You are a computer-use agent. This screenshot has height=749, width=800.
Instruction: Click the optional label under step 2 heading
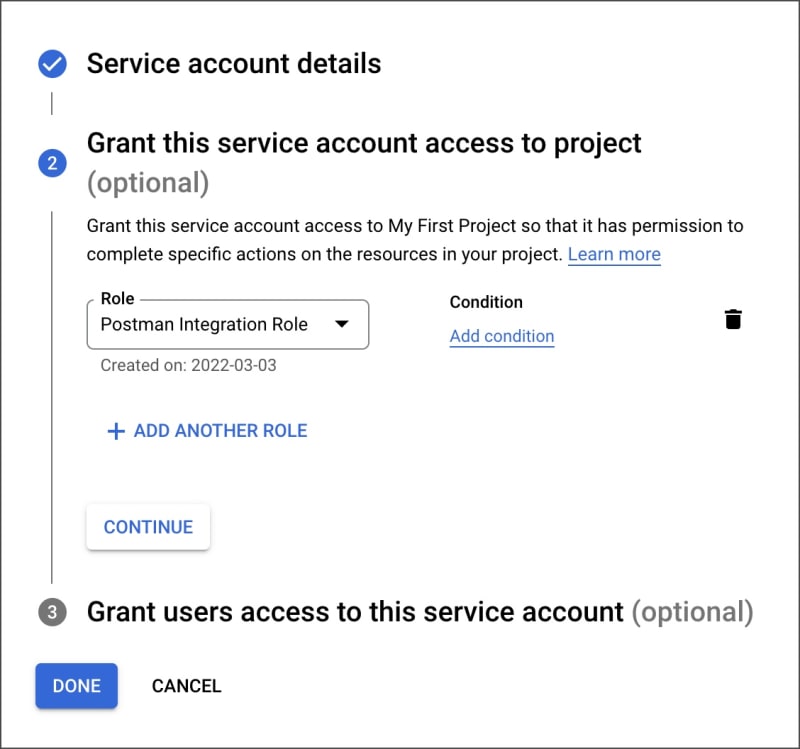pos(148,183)
